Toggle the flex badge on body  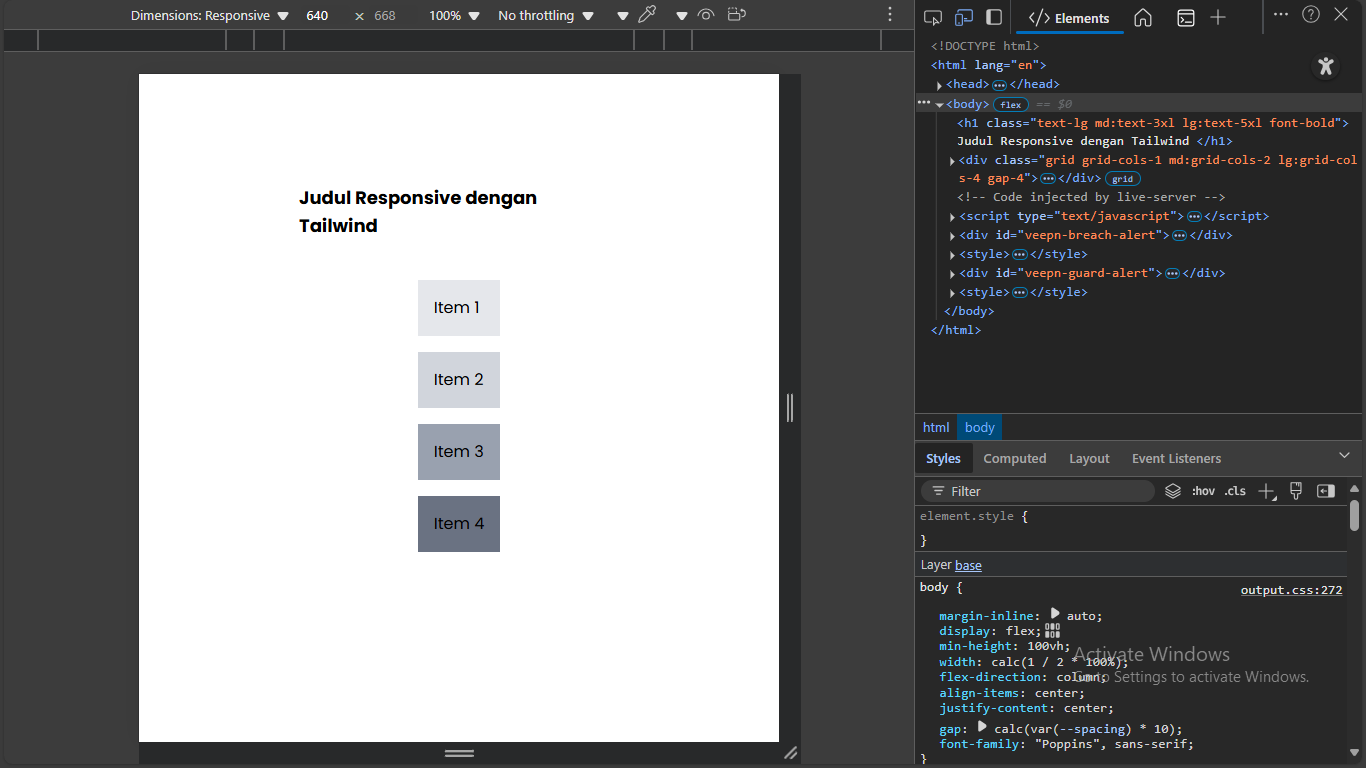(x=1011, y=104)
